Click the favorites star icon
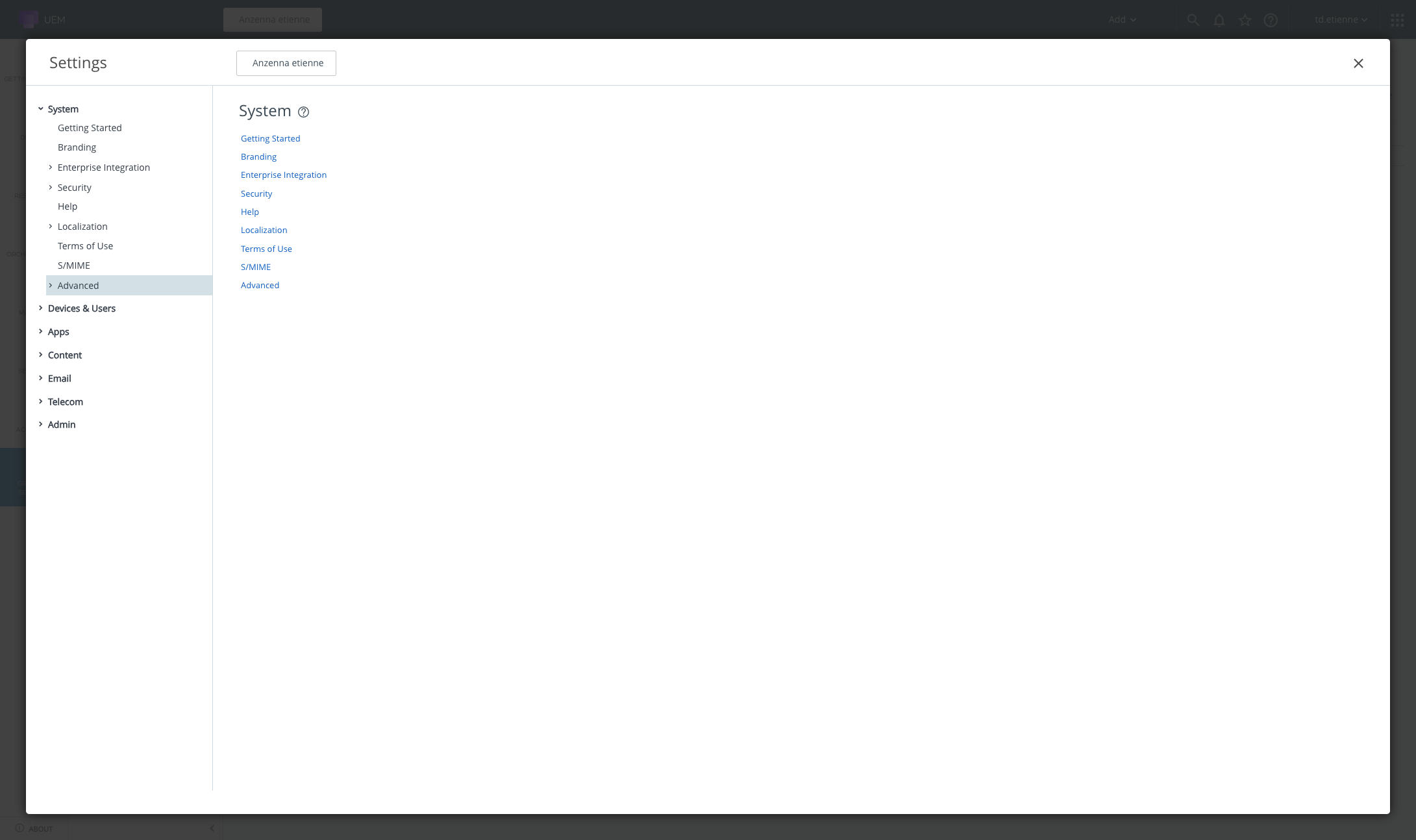The height and width of the screenshot is (840, 1416). (1245, 20)
